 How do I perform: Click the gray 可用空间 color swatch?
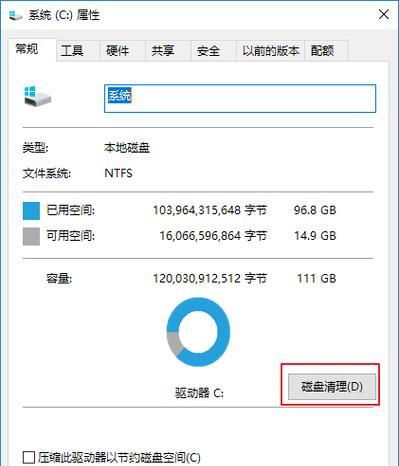(31, 236)
